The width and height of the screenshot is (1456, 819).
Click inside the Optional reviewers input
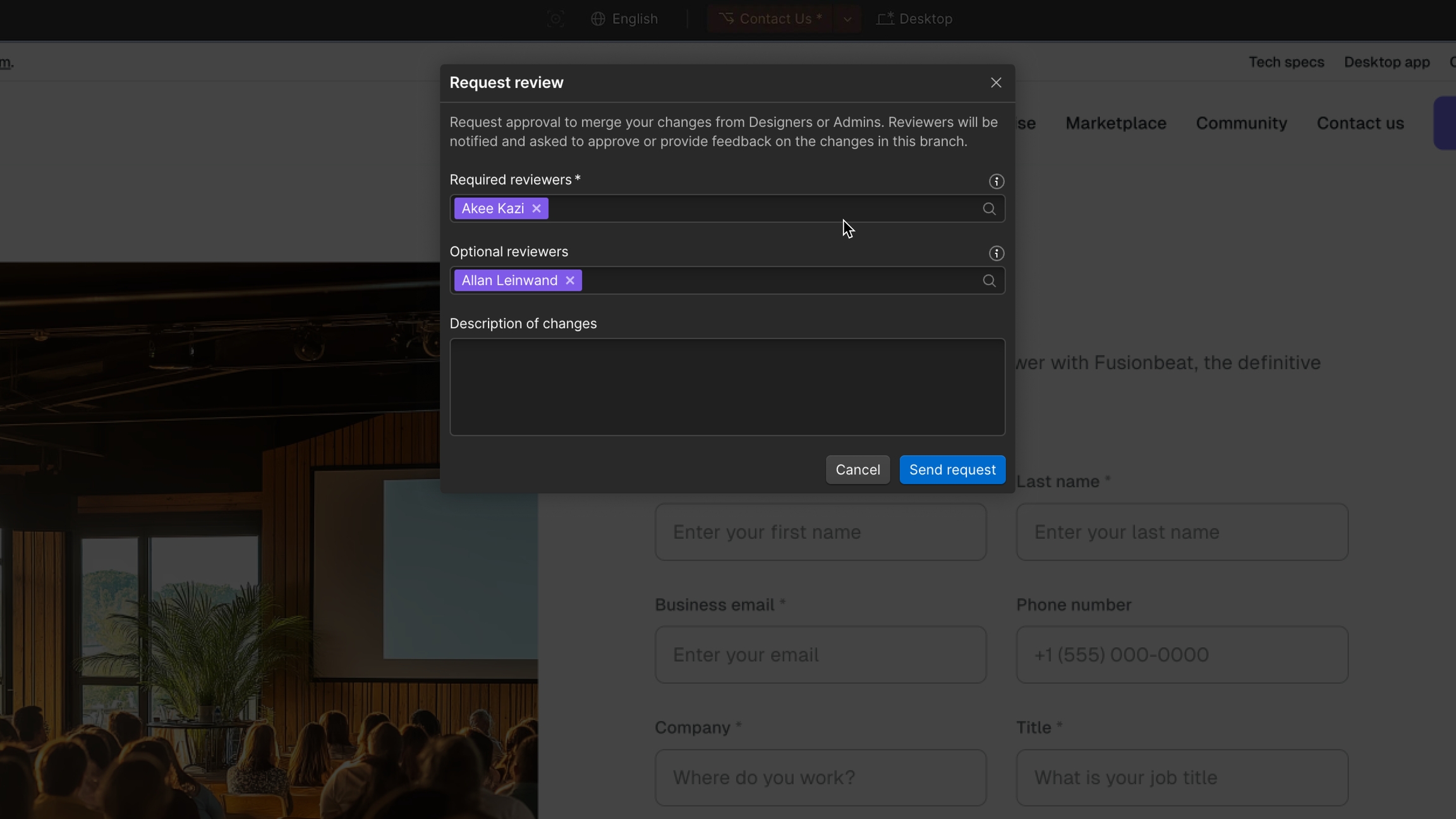tap(777, 281)
